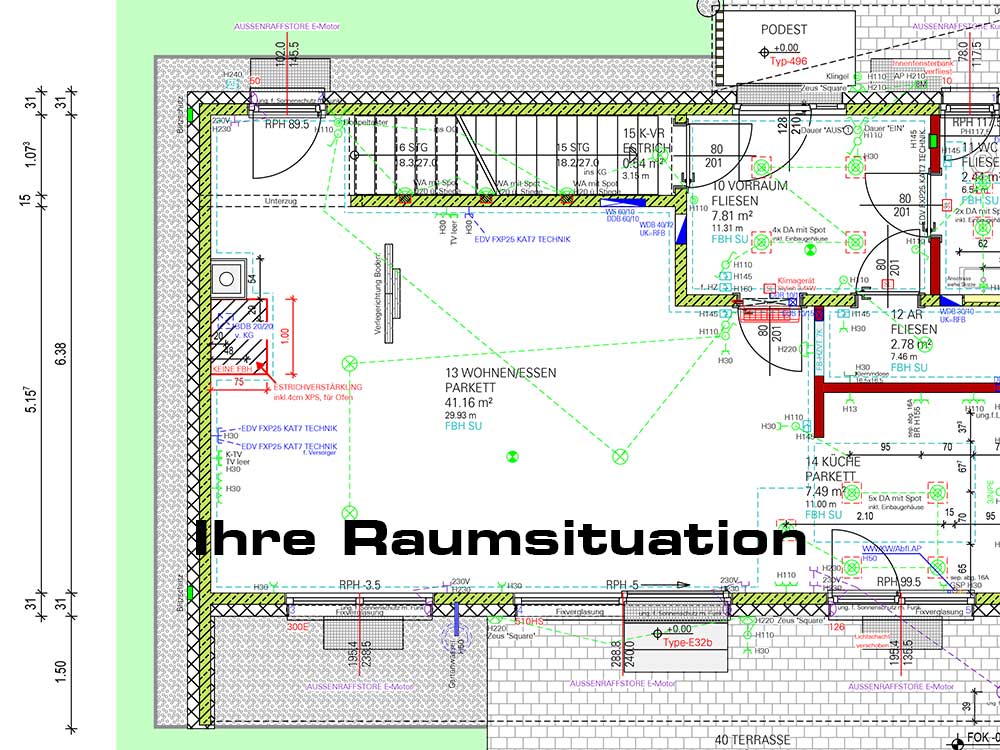Select the '14 KÜCHE' room label
The width and height of the screenshot is (1000, 750).
pyautogui.click(x=832, y=463)
